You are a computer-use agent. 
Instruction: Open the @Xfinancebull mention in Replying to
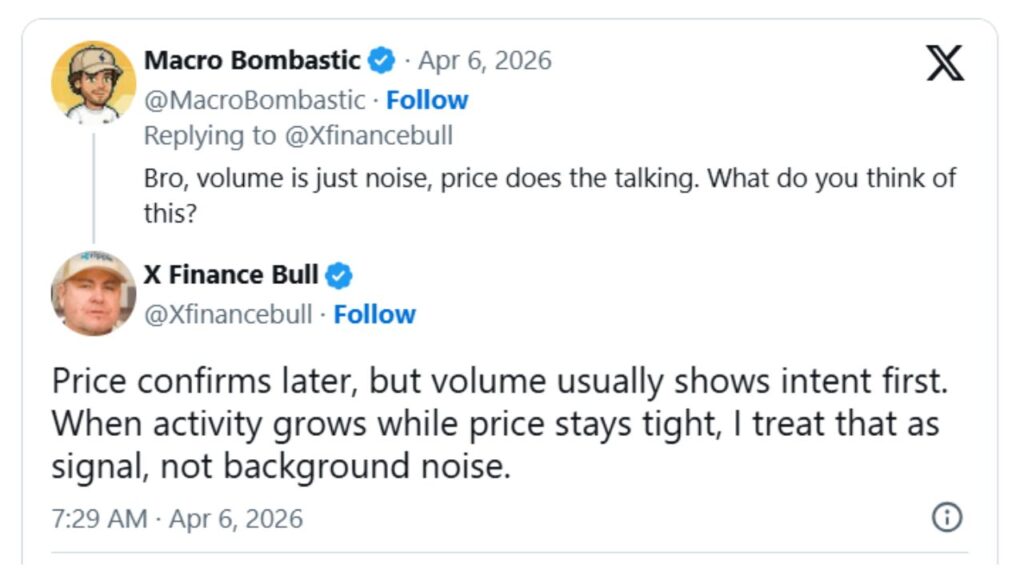coord(368,135)
